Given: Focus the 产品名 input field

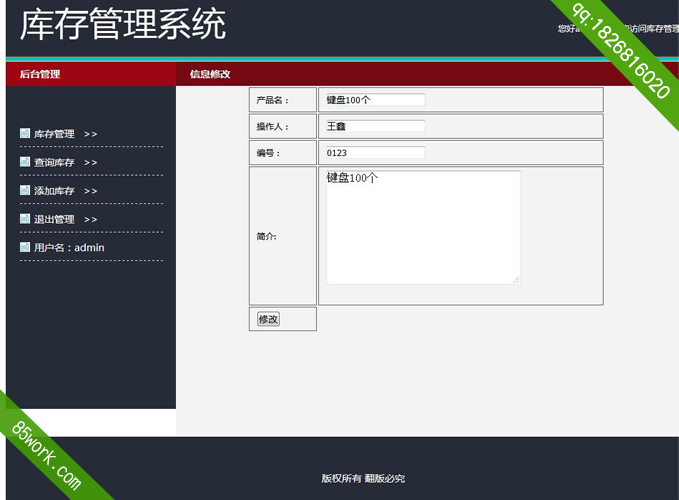Looking at the screenshot, I should [x=375, y=100].
